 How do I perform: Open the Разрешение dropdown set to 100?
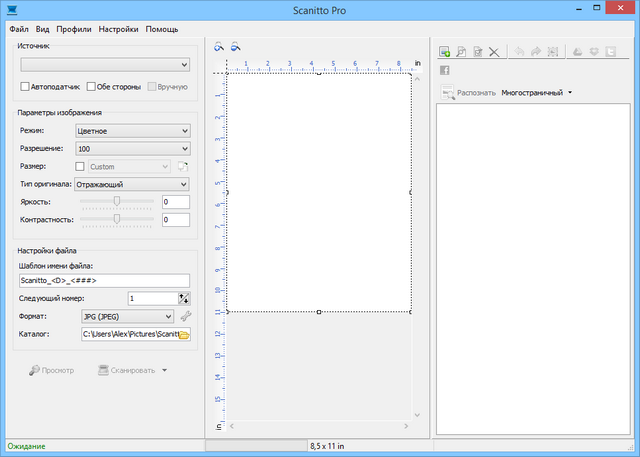tap(132, 148)
